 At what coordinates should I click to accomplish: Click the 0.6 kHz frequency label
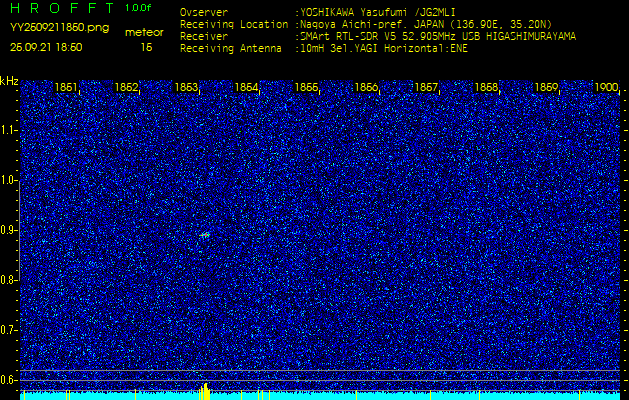[x=9, y=380]
